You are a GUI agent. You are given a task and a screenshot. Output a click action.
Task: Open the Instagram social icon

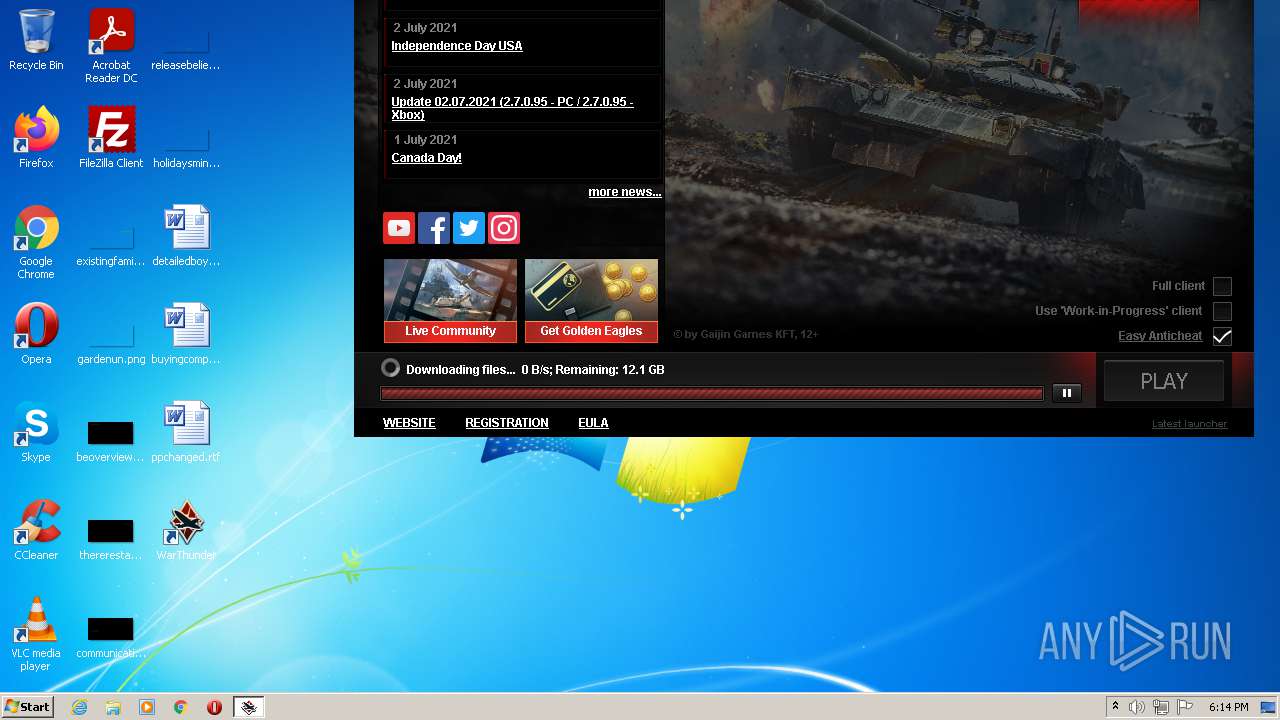(504, 228)
